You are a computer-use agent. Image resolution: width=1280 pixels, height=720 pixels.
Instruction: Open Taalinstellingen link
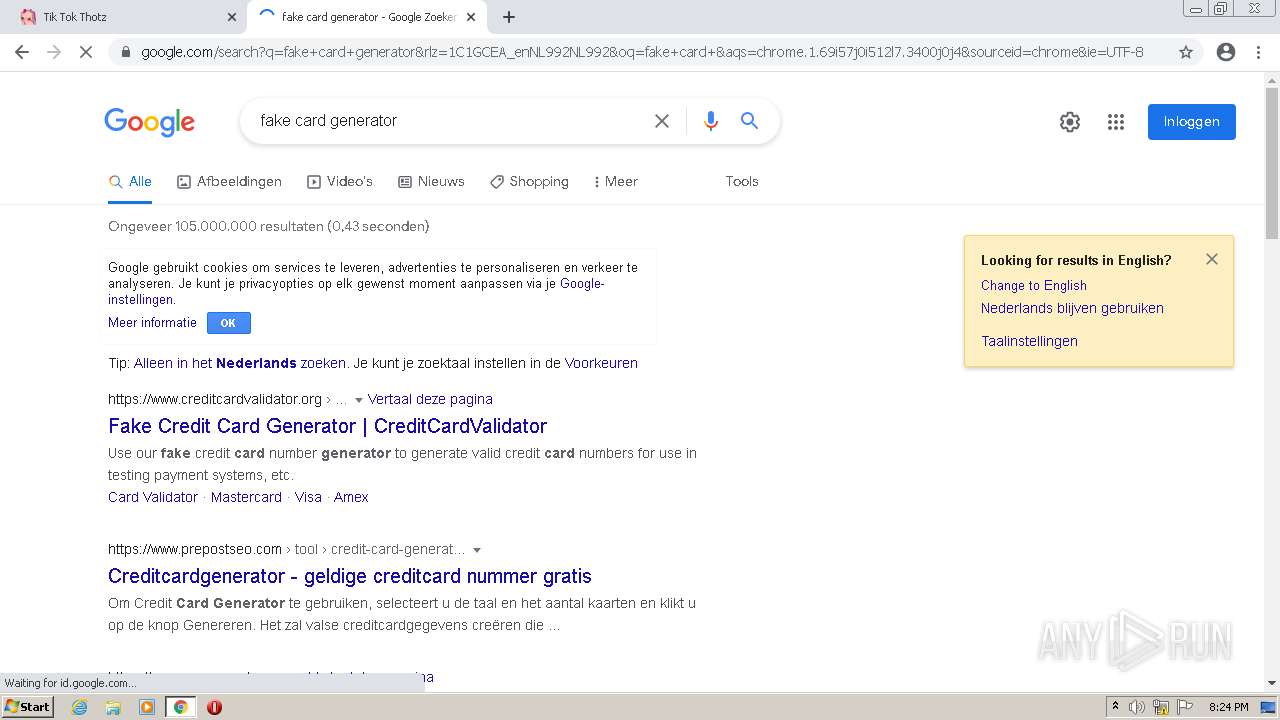coord(1029,341)
